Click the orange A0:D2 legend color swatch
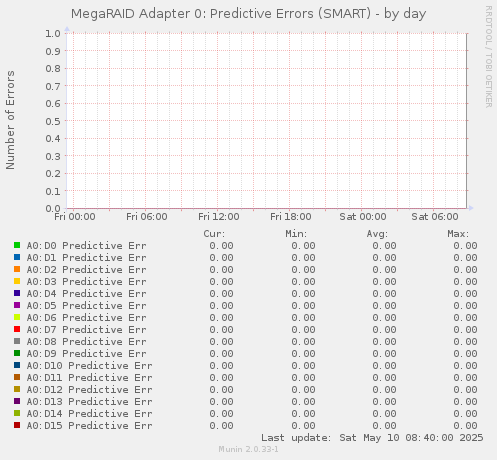The height and width of the screenshot is (460, 497). coord(17,269)
